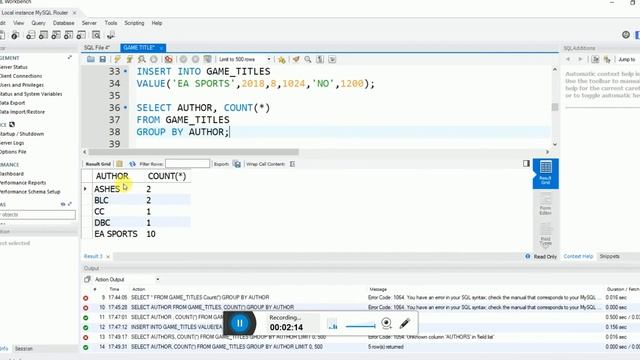The image size is (640, 360).
Task: Open Performance Schema Setup
Action: pyautogui.click(x=30, y=191)
